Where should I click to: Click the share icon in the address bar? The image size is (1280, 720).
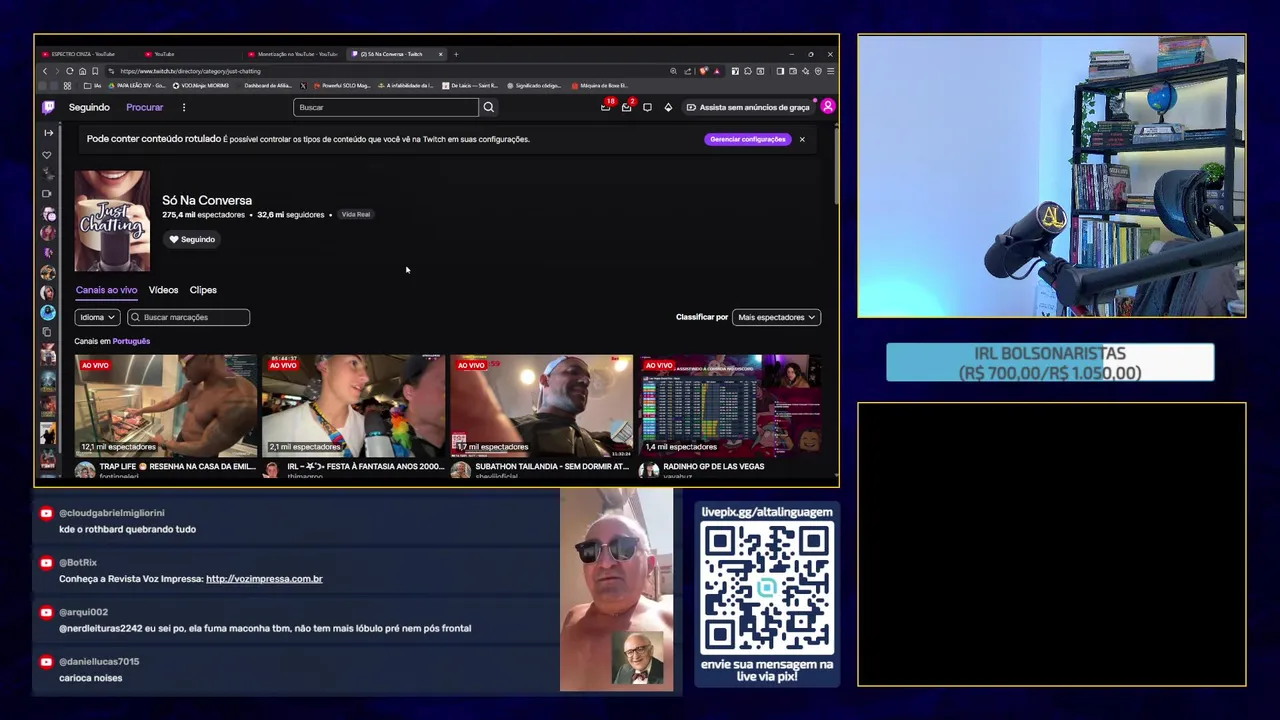tap(687, 71)
